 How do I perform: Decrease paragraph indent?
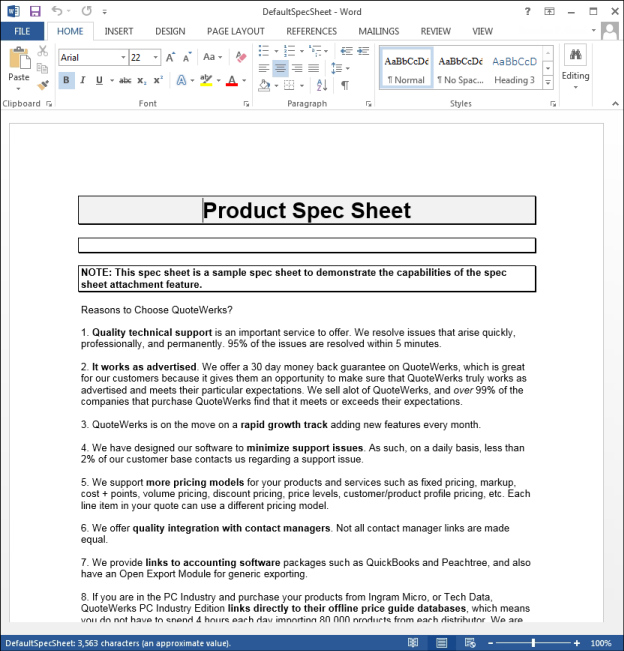point(346,51)
